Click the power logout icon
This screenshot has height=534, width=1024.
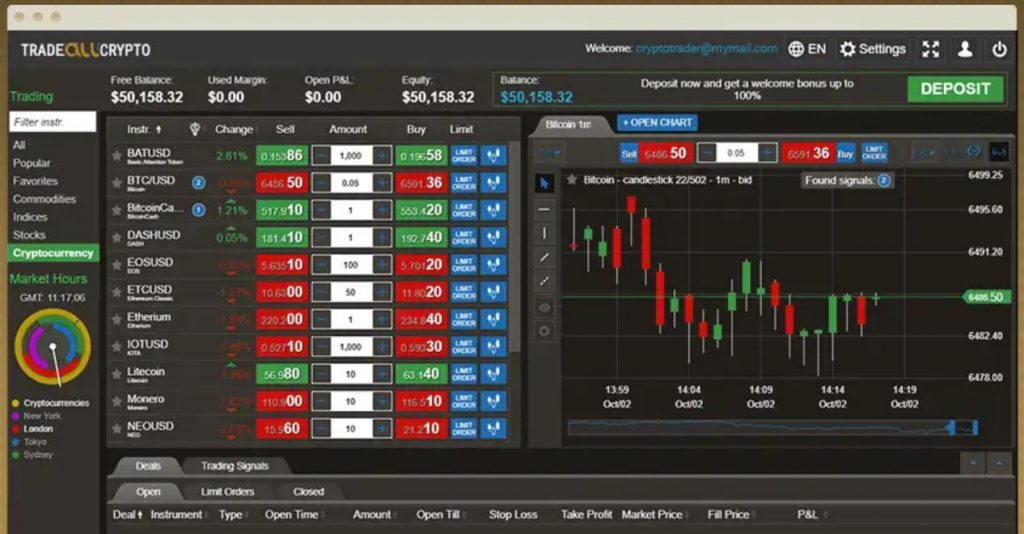(999, 49)
